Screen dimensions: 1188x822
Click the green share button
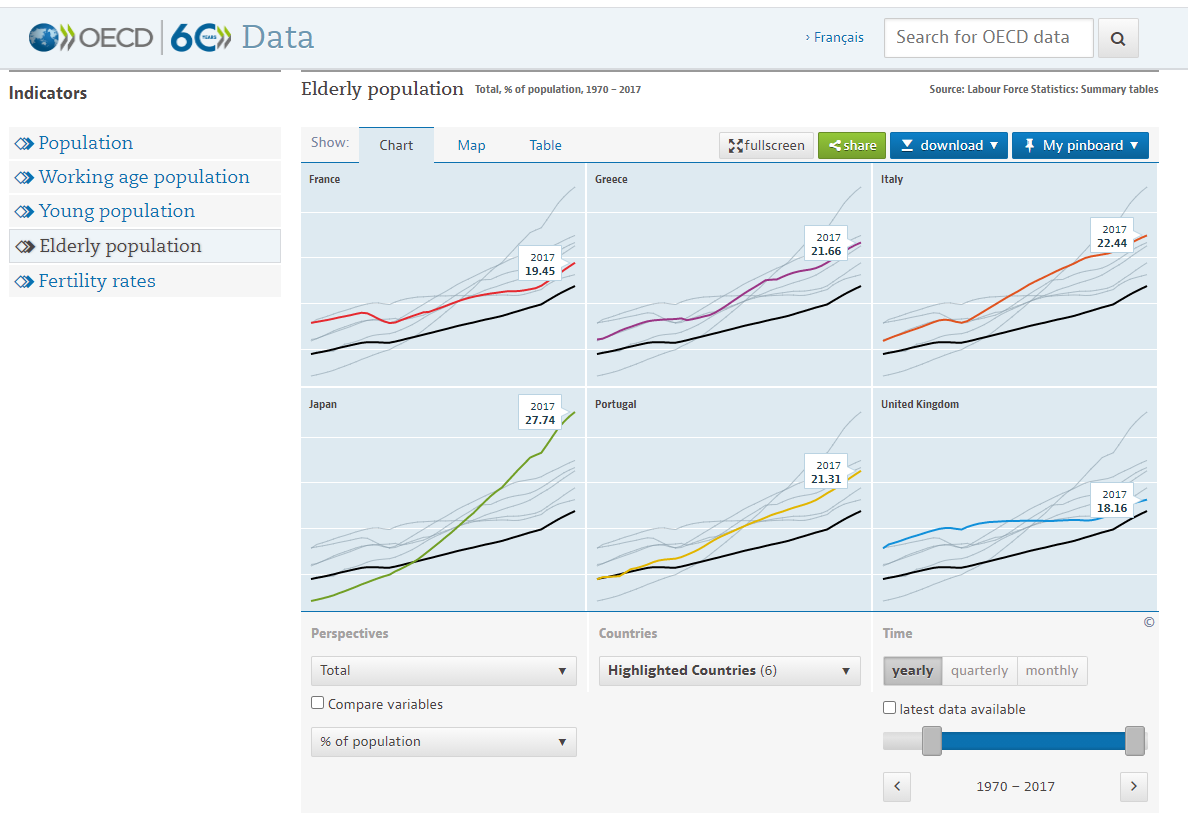[x=852, y=145]
